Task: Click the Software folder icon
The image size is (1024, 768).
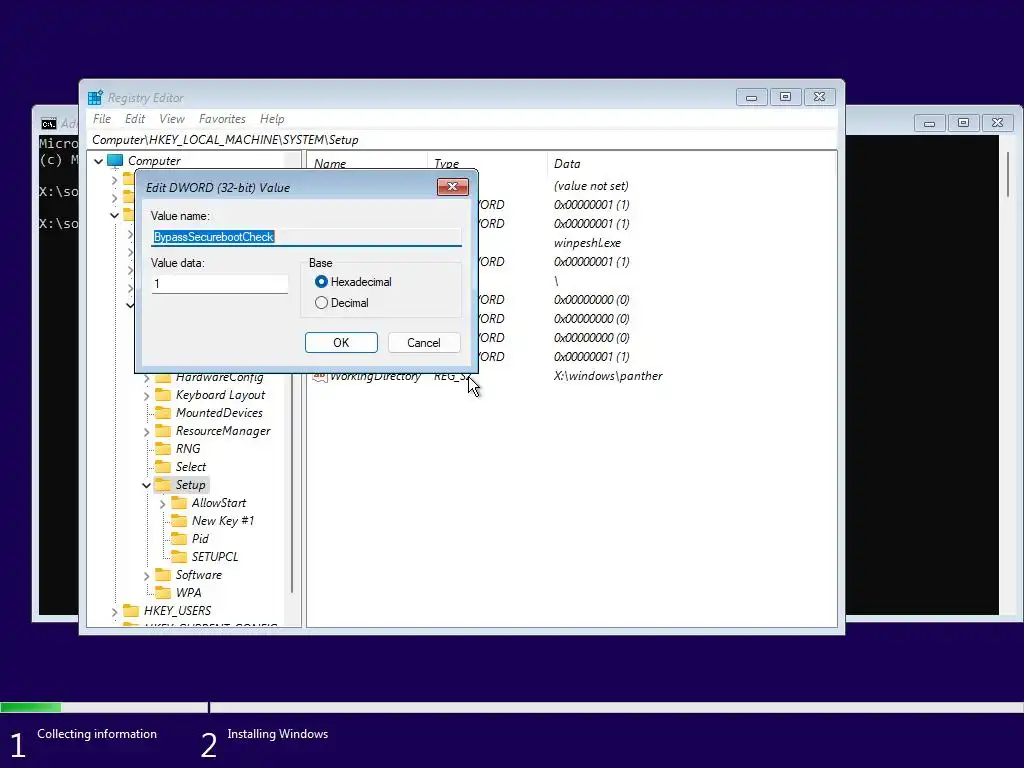Action: 163,575
